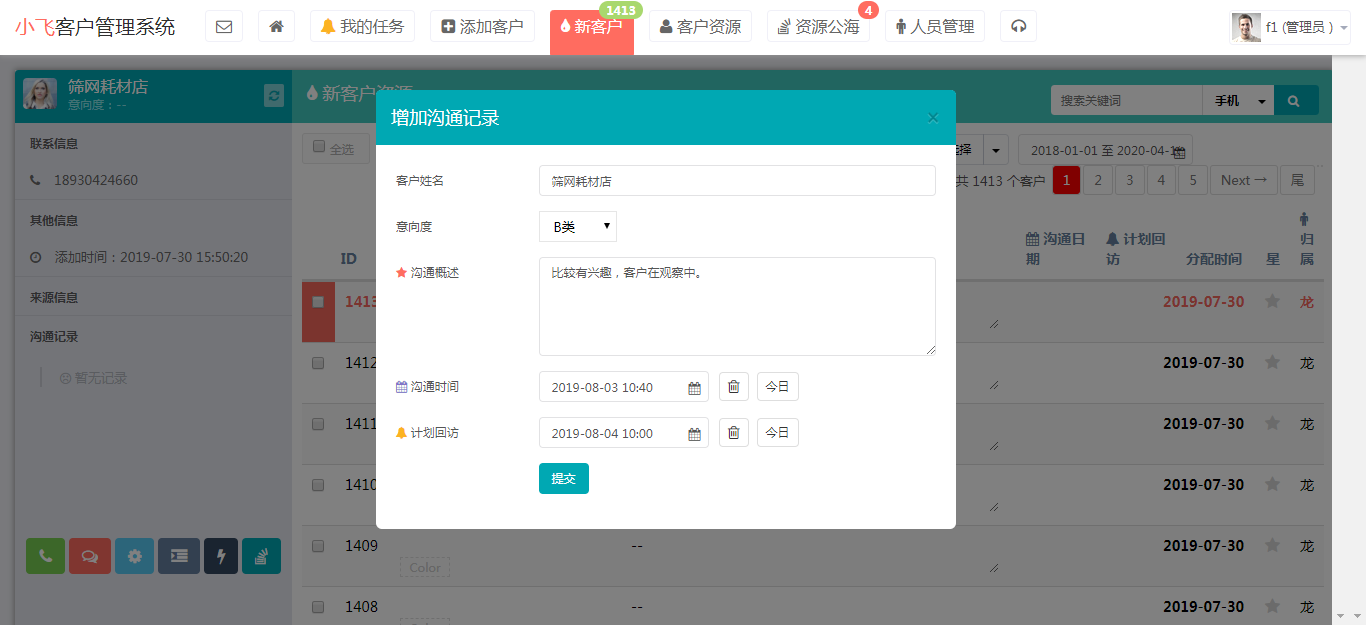This screenshot has height=625, width=1366.
Task: Open the f1 (管理员) user menu
Action: click(x=1291, y=27)
